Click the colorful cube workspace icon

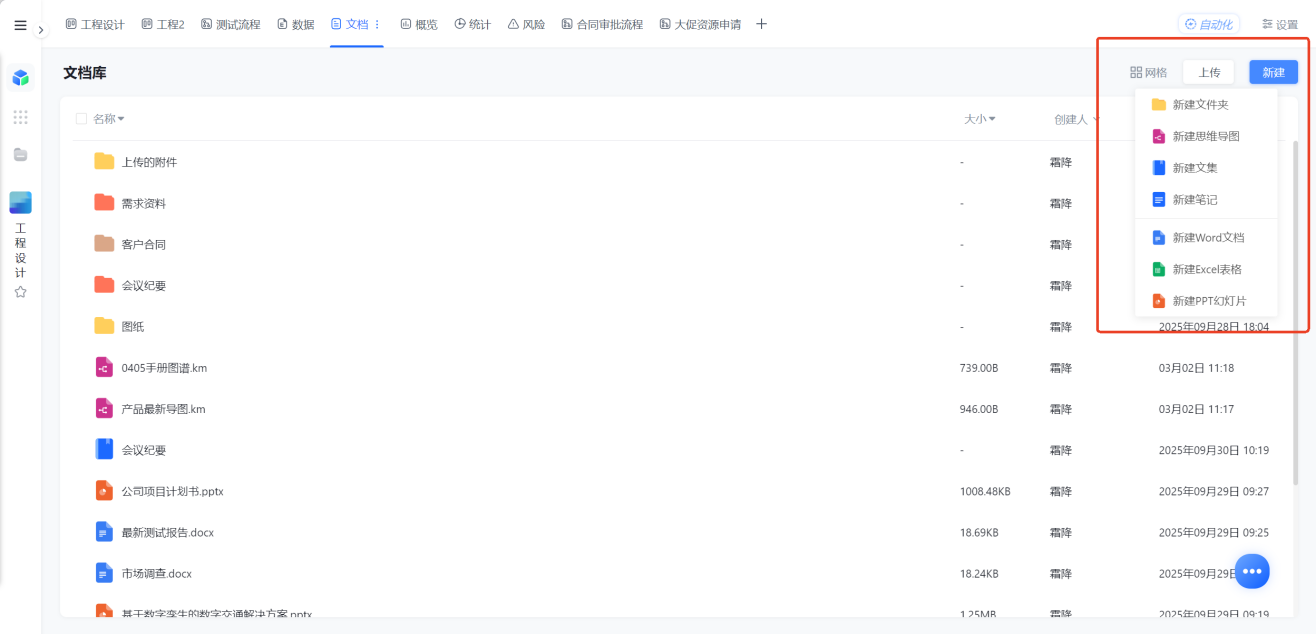tap(20, 77)
